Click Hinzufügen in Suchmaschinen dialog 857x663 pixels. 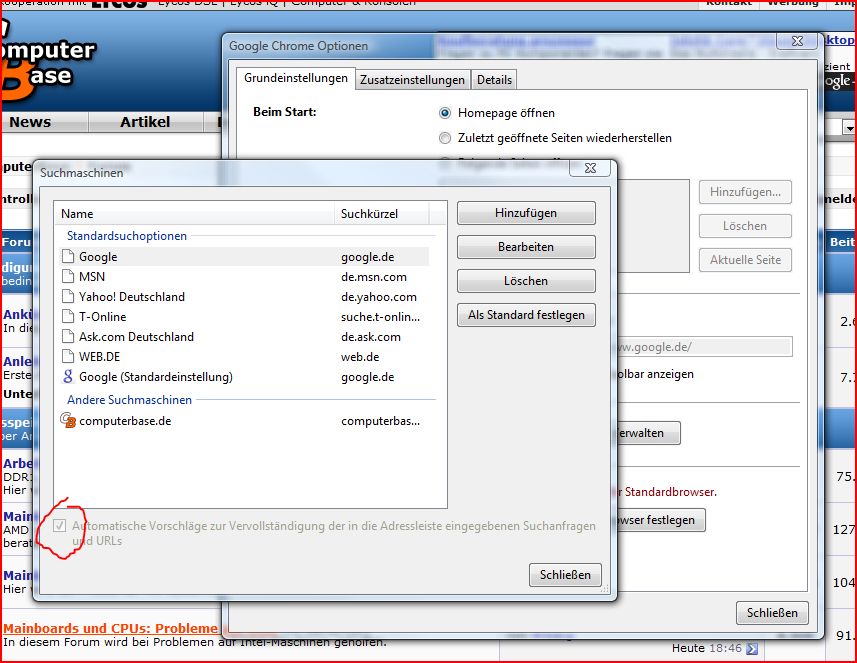point(526,213)
